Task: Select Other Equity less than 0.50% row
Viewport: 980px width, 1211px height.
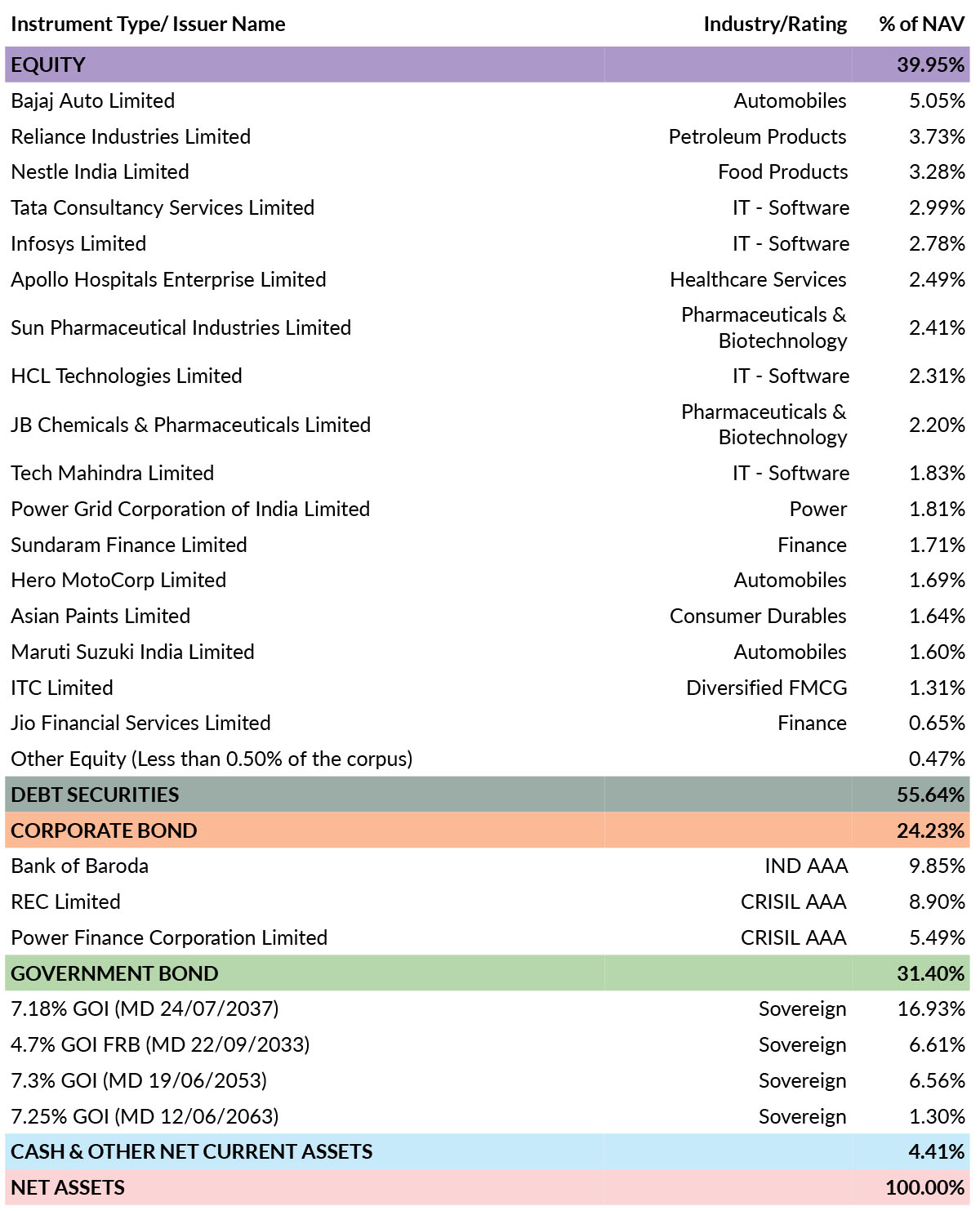Action: [488, 759]
